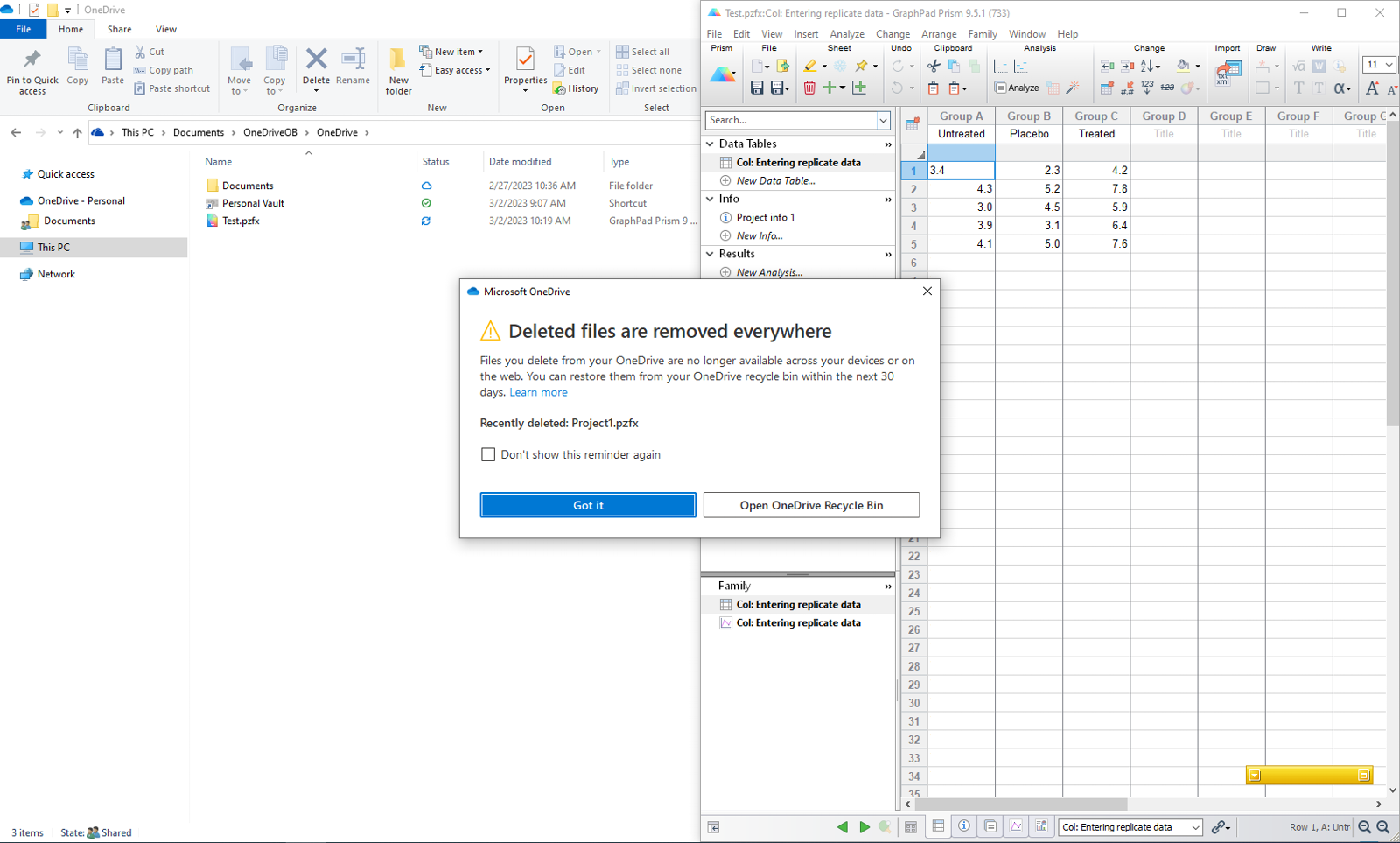The image size is (1400, 843).
Task: Click the zoom in magnifier icon
Action: [x=1383, y=827]
